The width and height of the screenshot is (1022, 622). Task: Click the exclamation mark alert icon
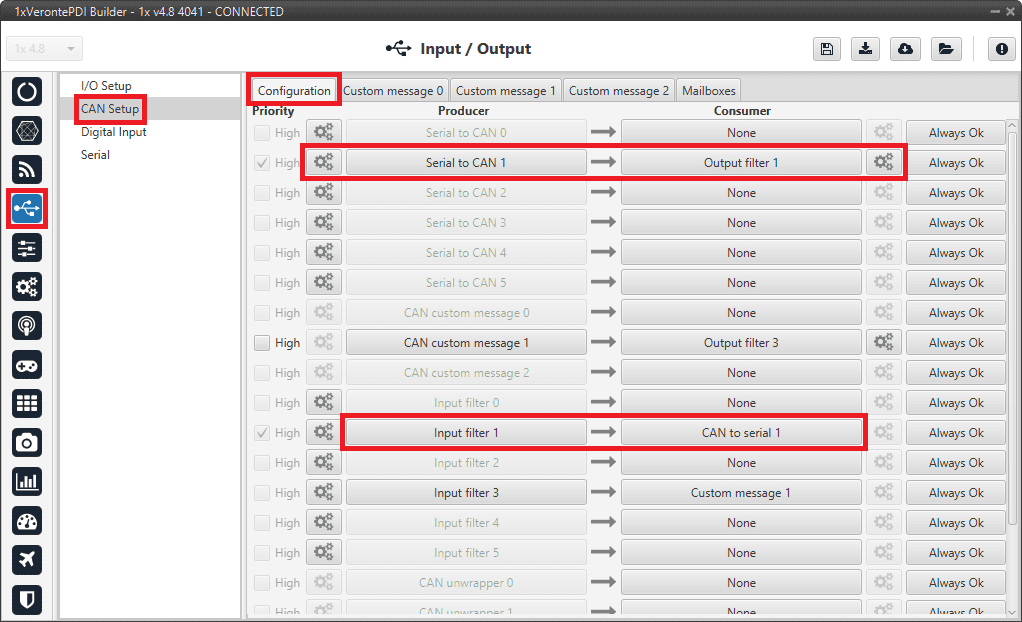click(1001, 49)
